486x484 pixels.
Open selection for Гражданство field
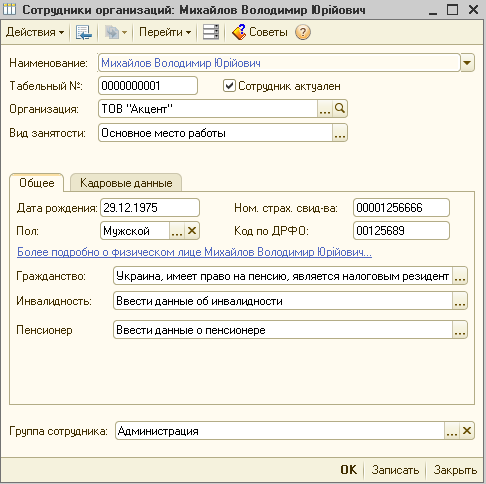tap(460, 276)
